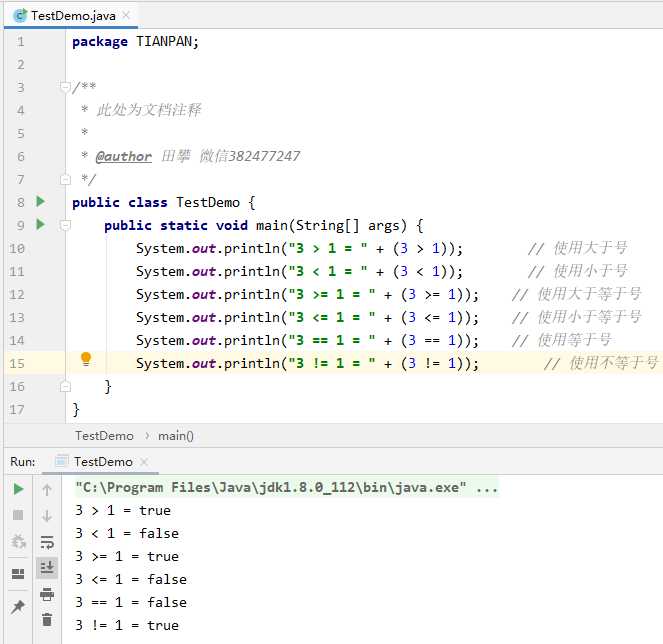Click console output '3 != 1 = true'
Image resolution: width=663 pixels, height=644 pixels.
click(x=127, y=625)
